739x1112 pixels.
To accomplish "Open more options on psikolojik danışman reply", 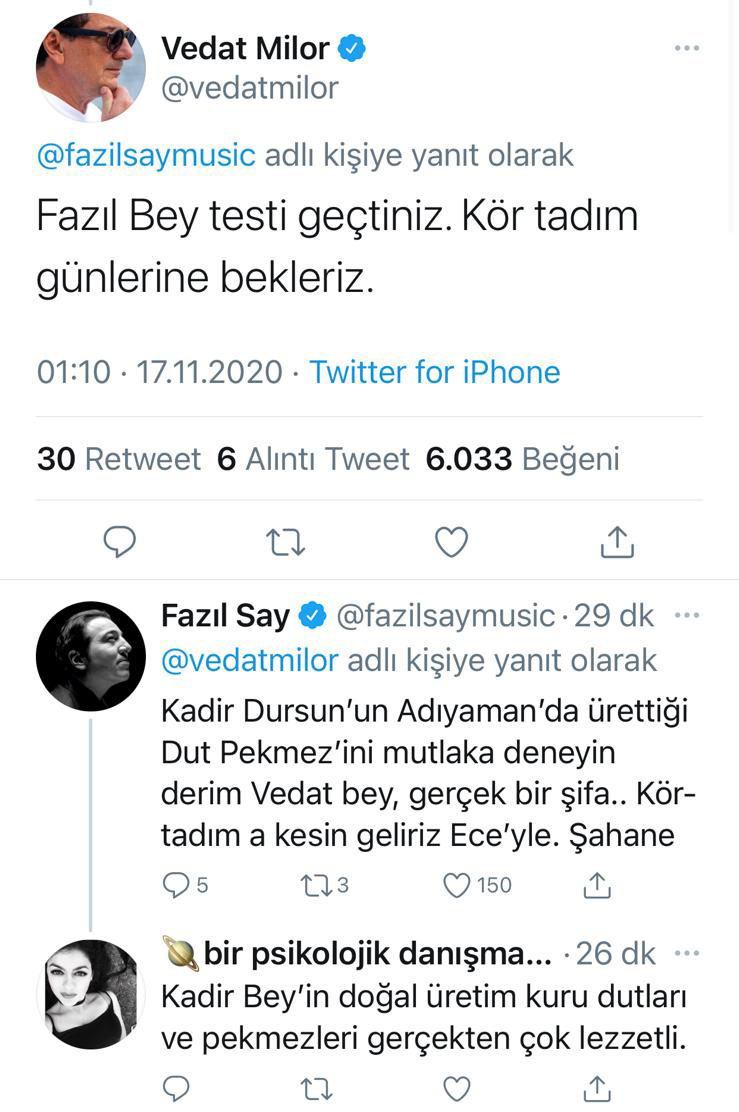I will 687,953.
